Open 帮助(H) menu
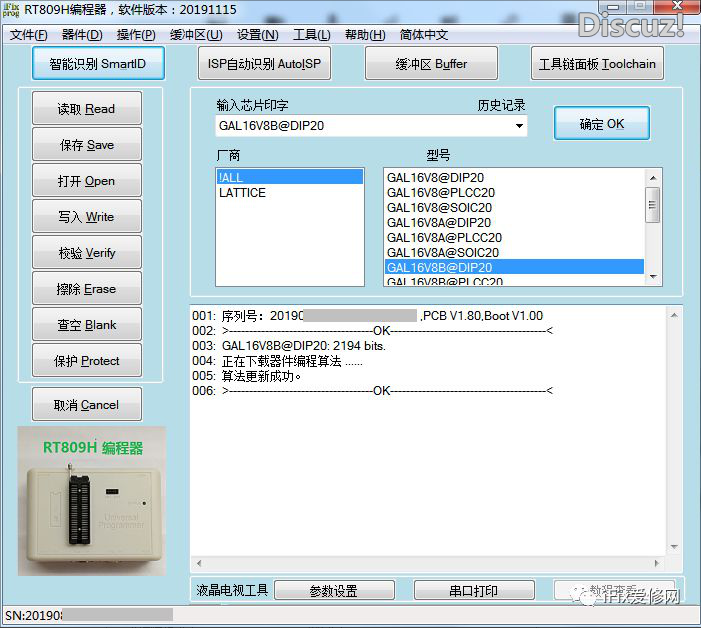The image size is (701, 628). point(365,35)
